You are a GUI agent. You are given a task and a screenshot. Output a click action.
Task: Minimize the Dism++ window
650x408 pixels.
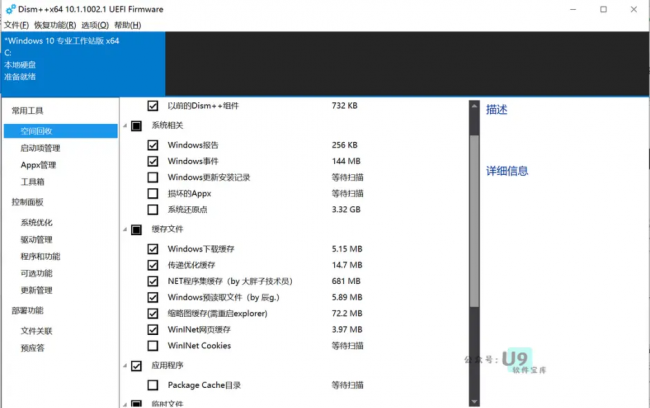(x=573, y=9)
